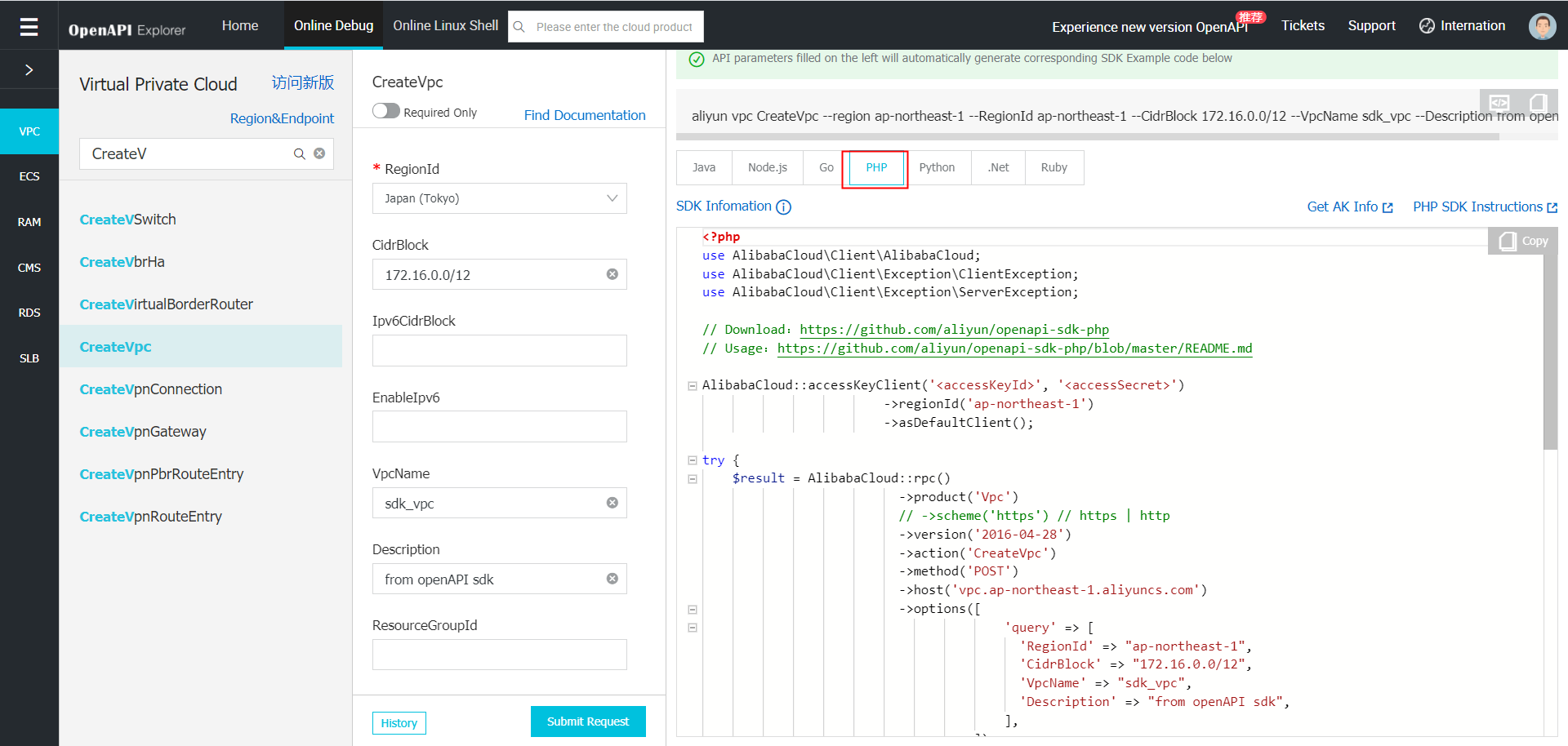Switch to Java SDK tab
The image size is (1568, 746).
pyautogui.click(x=704, y=167)
